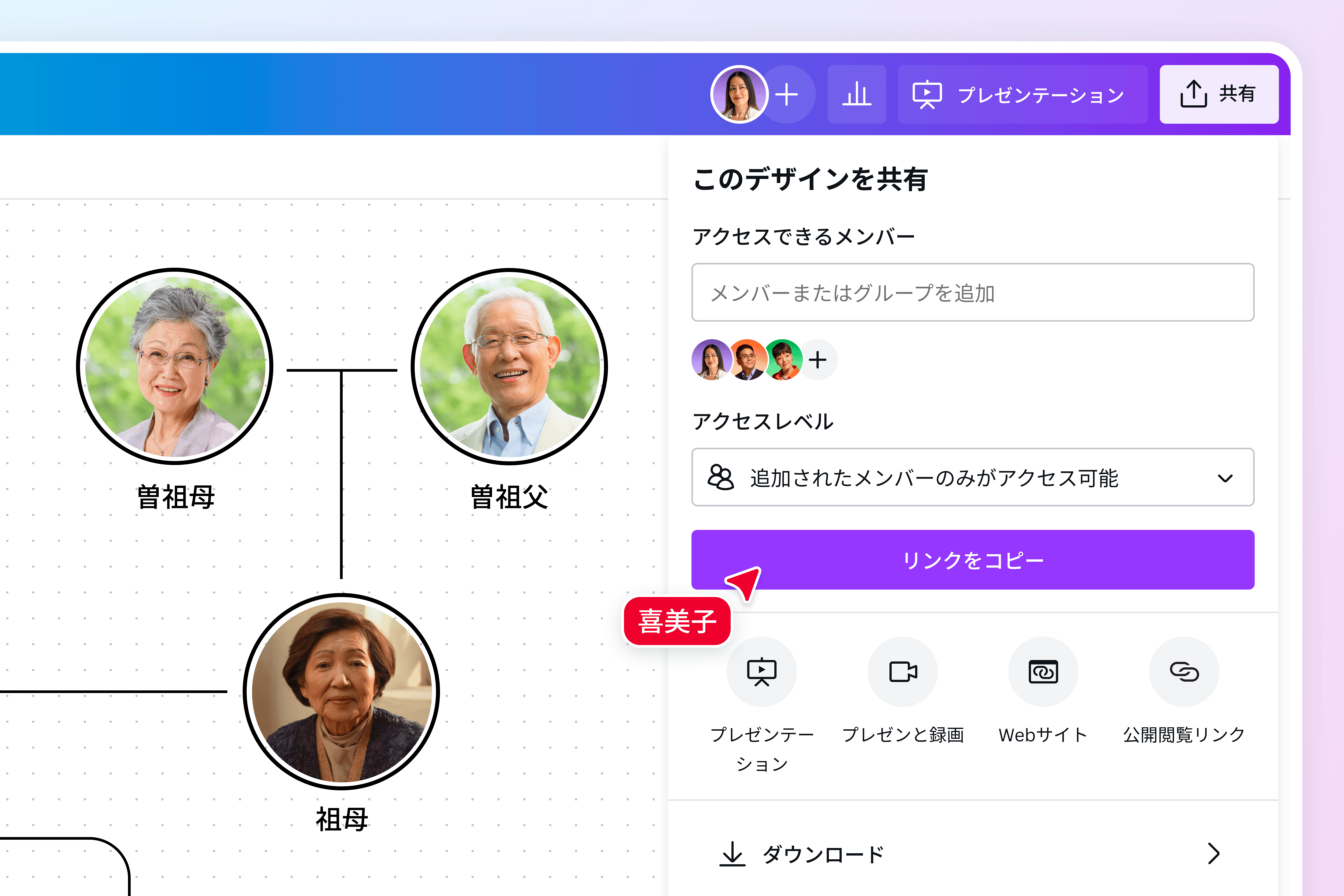The image size is (1344, 896).
Task: Choose the 公開閲覧リンク link icon
Action: coord(1184,672)
